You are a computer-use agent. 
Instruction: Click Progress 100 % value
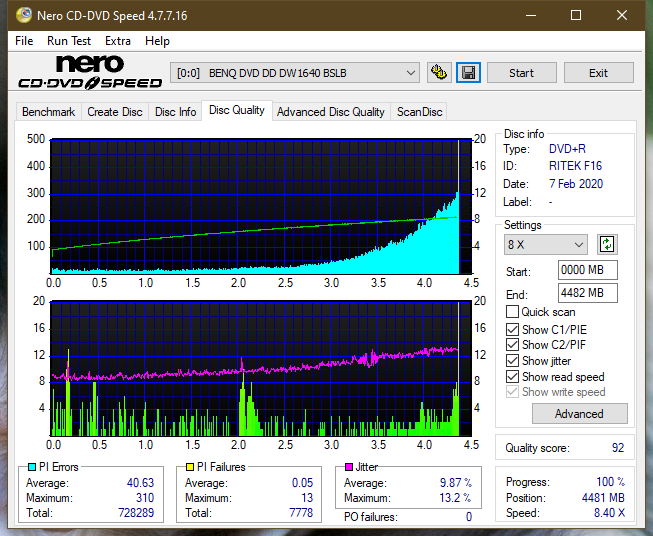pyautogui.click(x=611, y=482)
